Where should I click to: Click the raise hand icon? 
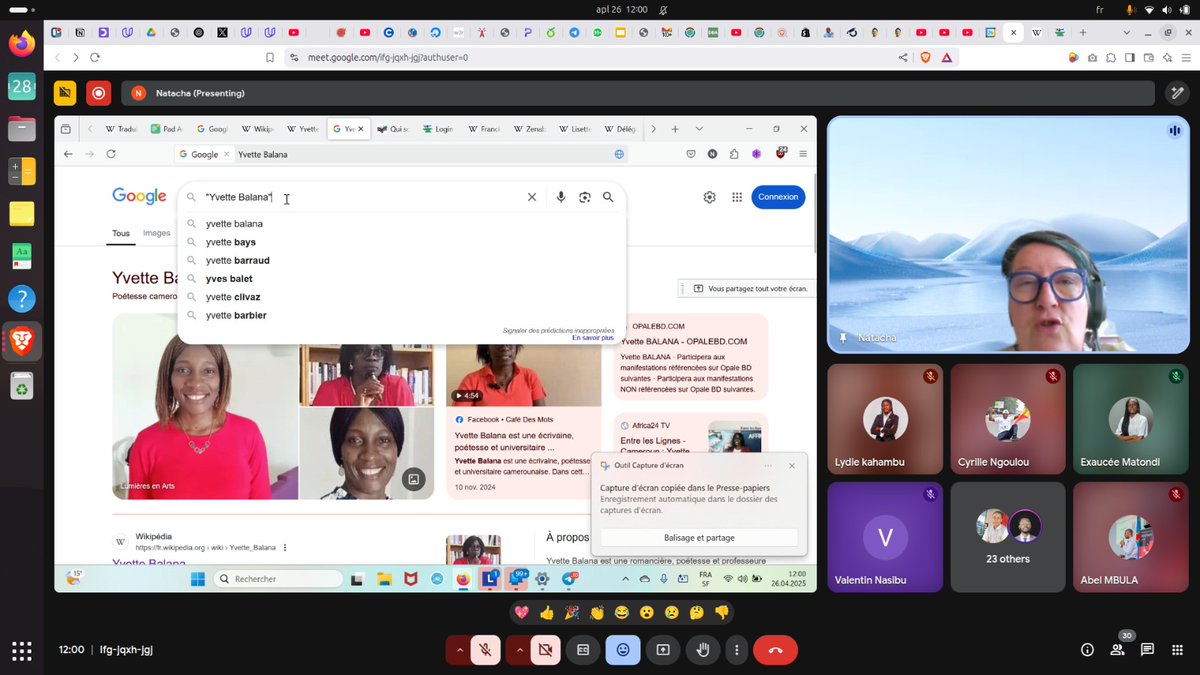click(x=702, y=649)
